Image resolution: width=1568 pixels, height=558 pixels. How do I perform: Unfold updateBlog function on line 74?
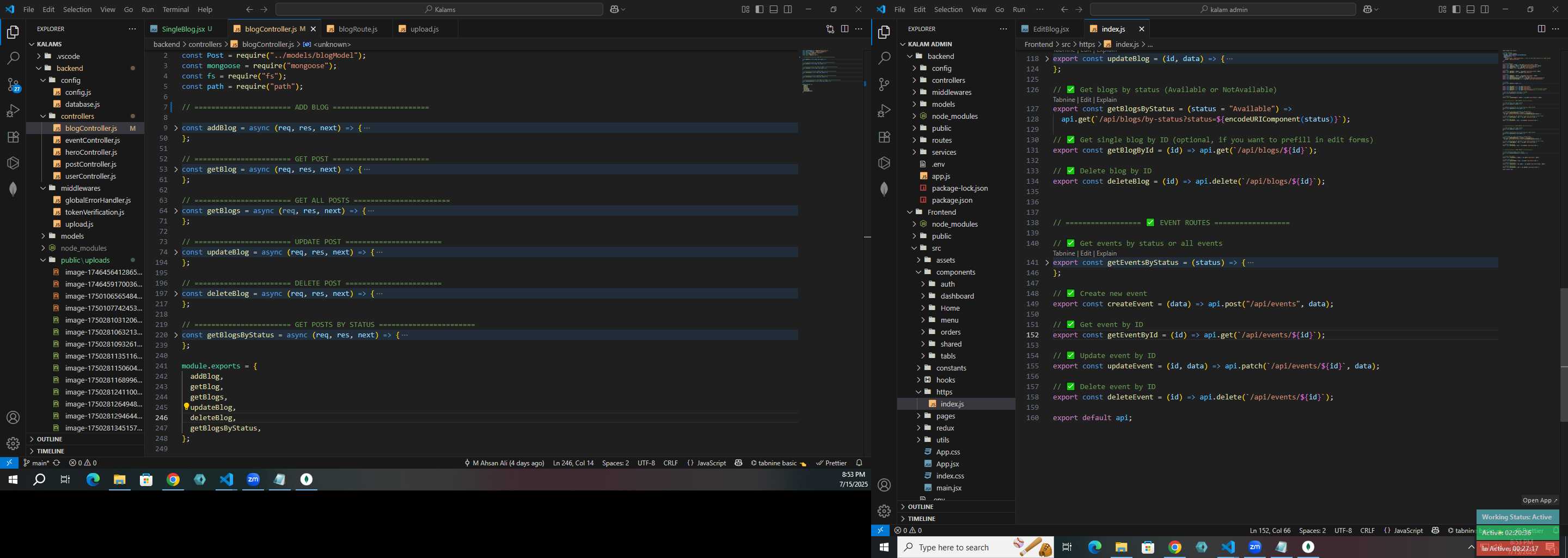tap(176, 252)
